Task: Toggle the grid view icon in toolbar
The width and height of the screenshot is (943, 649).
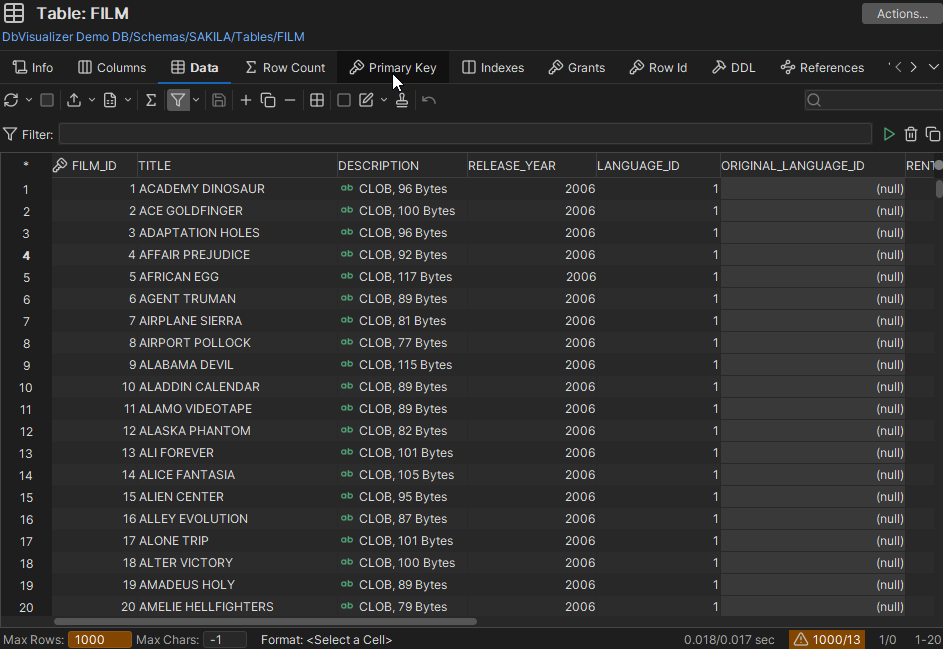Action: click(x=317, y=100)
